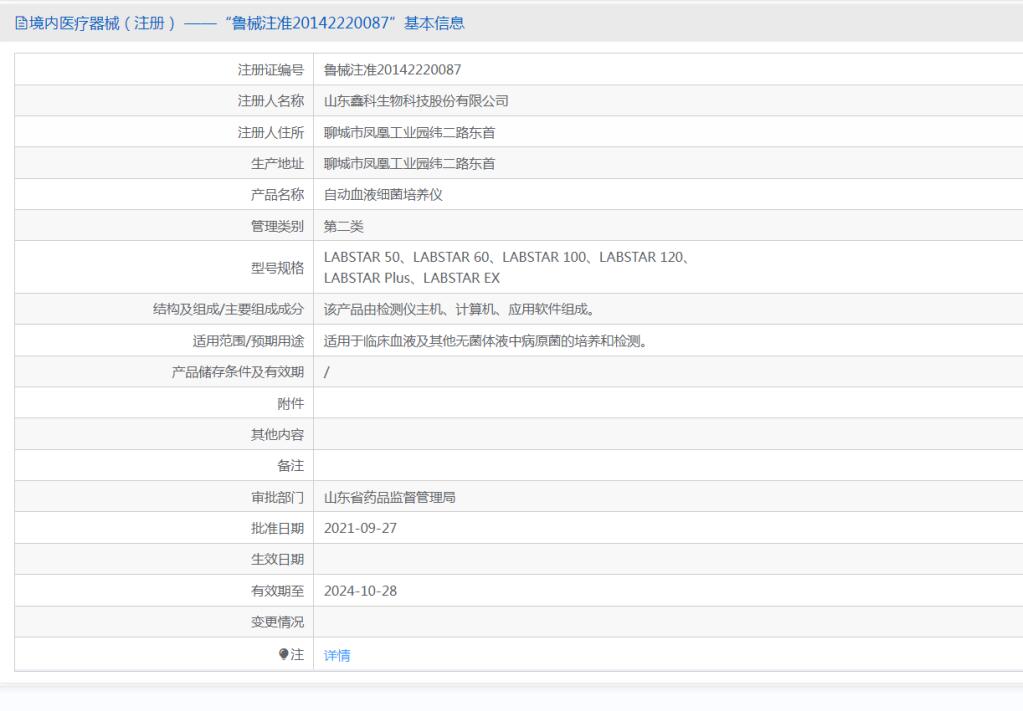Click the info bulb icon beside 注
The height and width of the screenshot is (711, 1023).
point(283,654)
